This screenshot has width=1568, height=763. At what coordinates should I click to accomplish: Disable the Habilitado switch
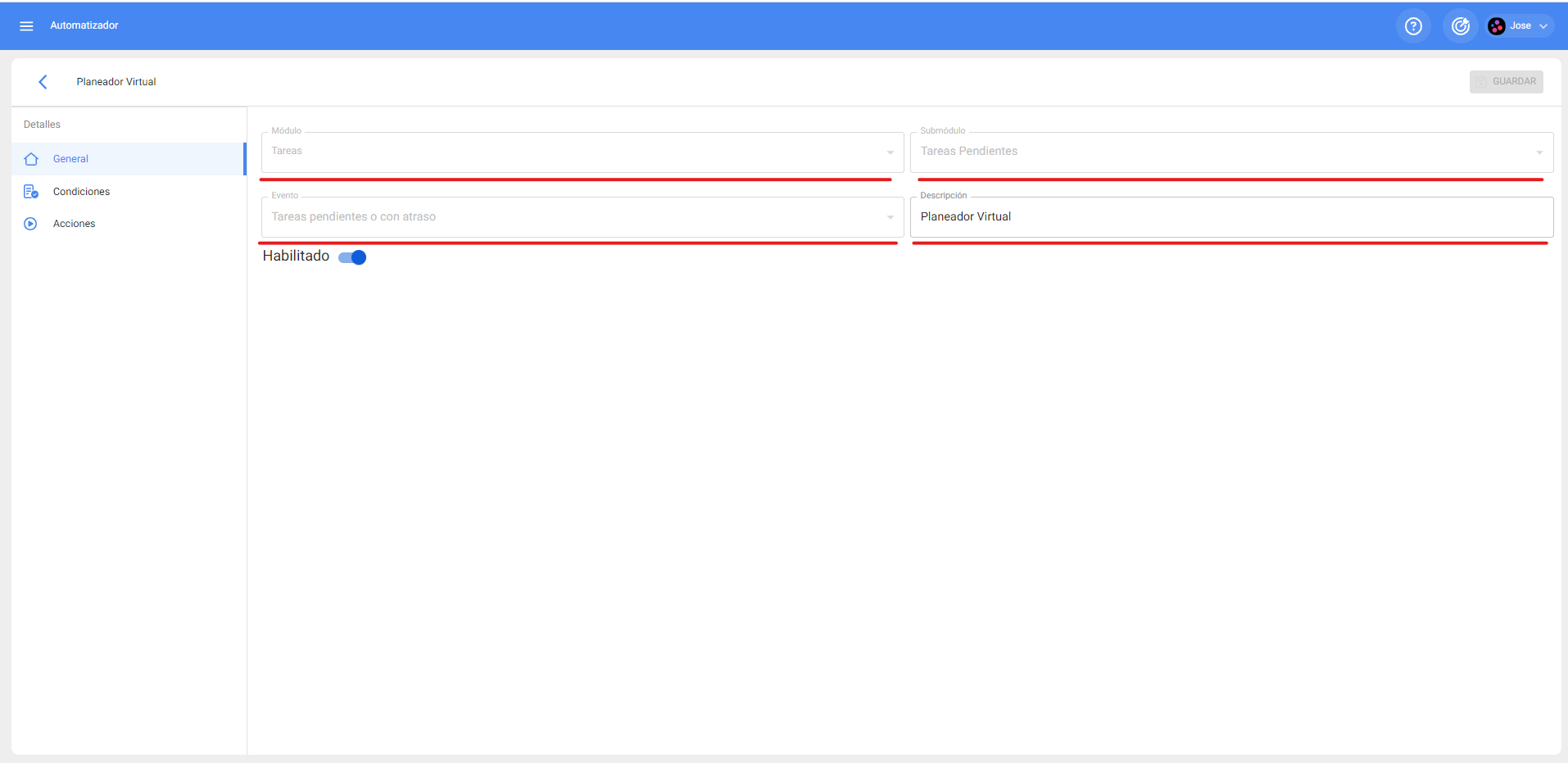(353, 257)
